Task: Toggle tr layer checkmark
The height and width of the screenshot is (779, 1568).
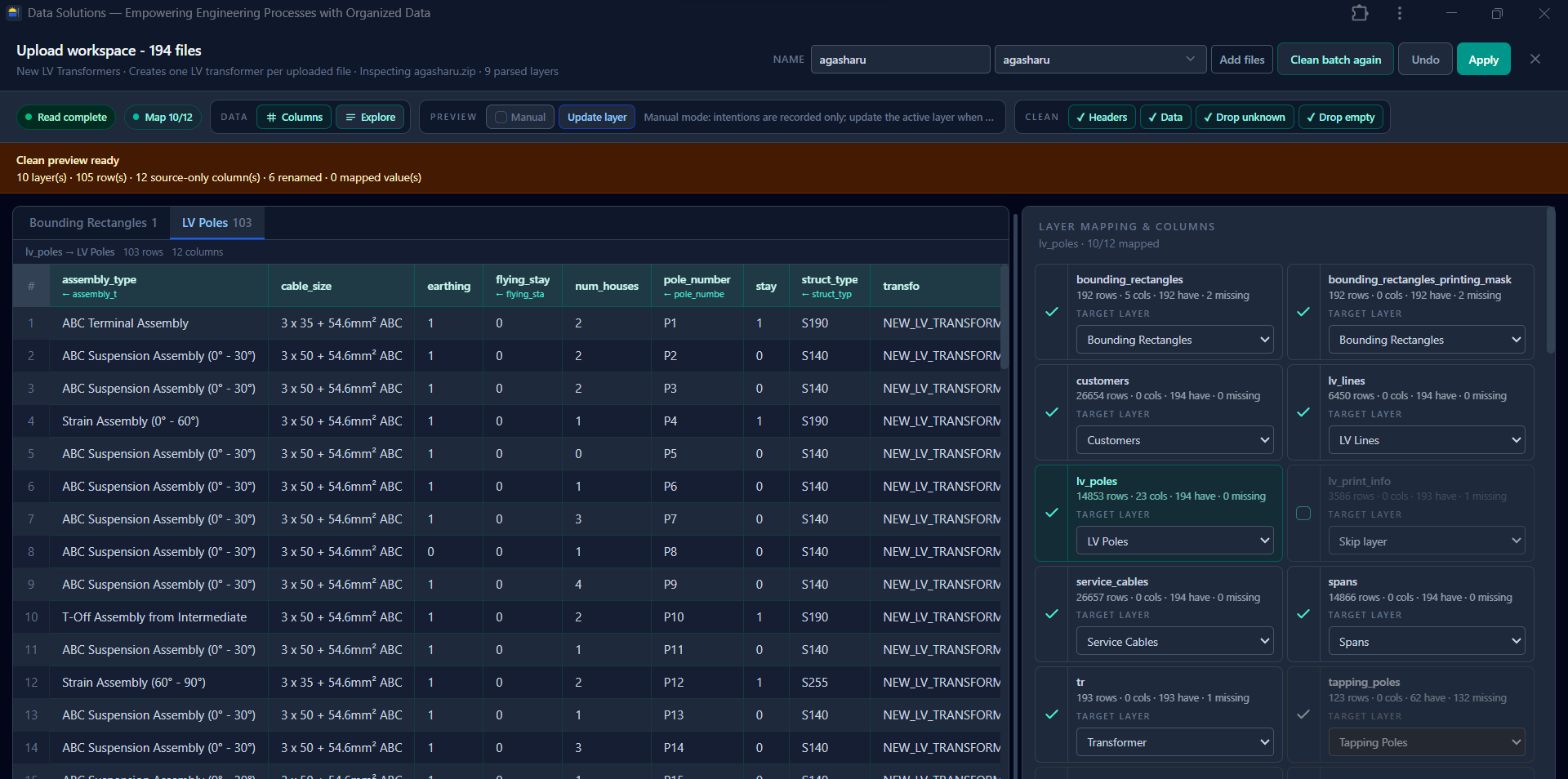Action: pyautogui.click(x=1052, y=714)
